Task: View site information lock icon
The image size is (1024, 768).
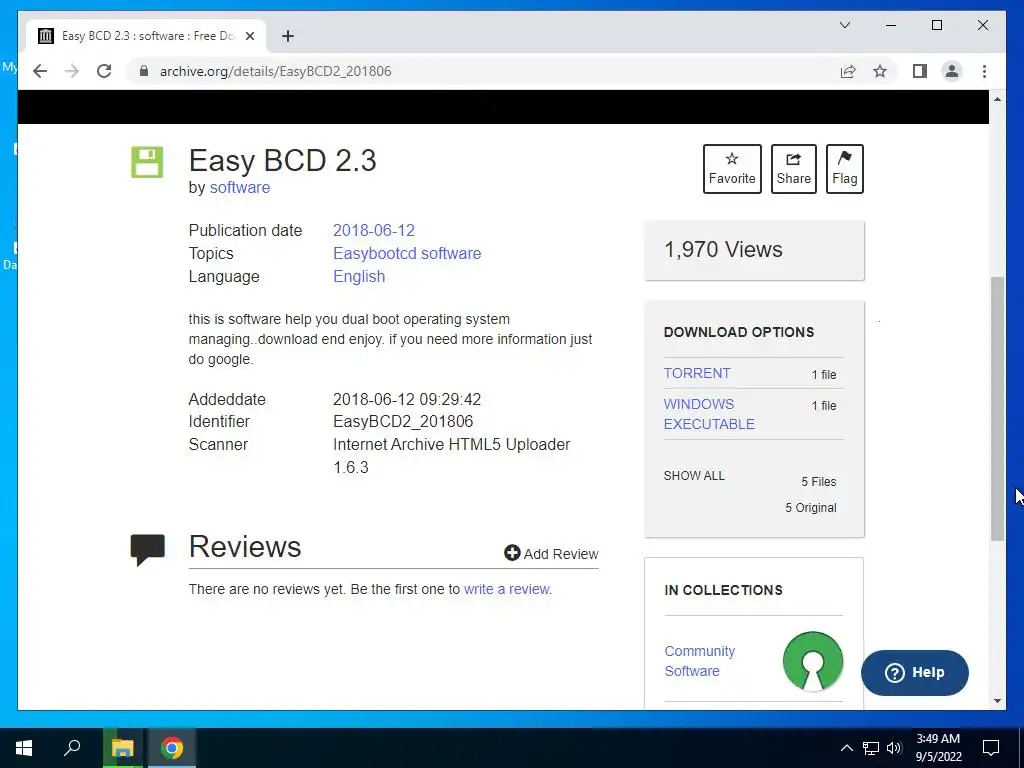Action: (x=144, y=71)
